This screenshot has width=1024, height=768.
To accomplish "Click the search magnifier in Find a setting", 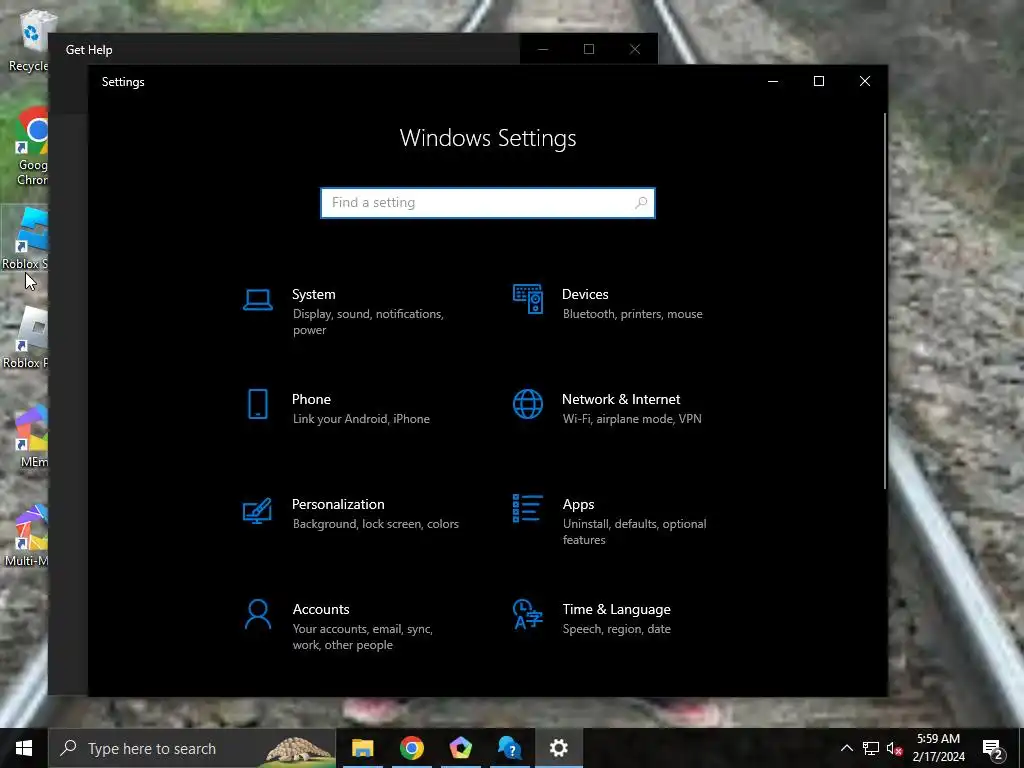I will [x=641, y=203].
